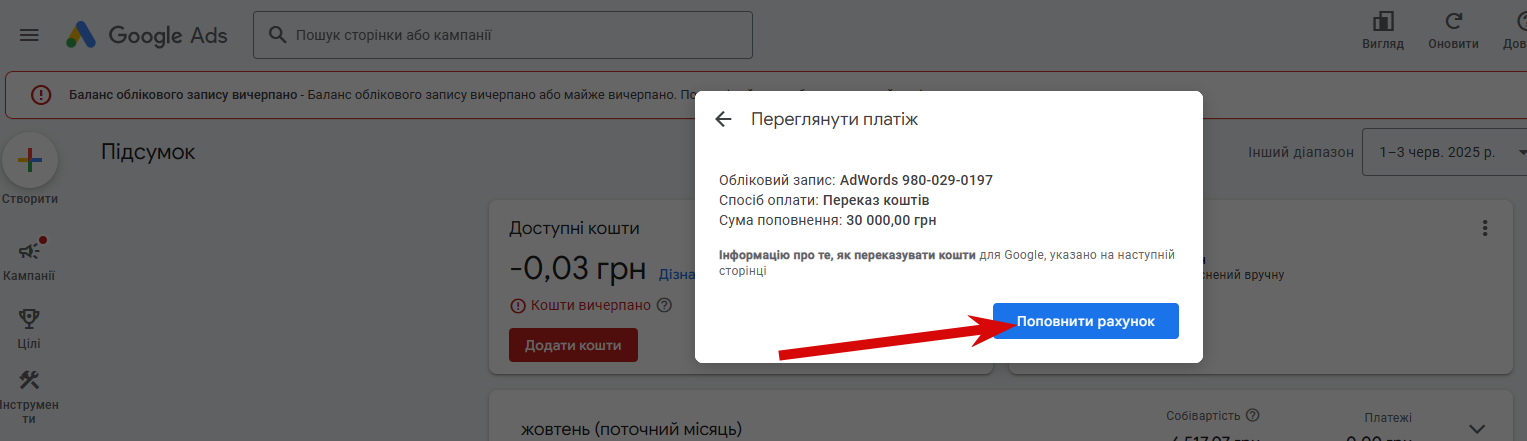
Task: Open Цілі in the sidebar
Action: click(x=29, y=328)
